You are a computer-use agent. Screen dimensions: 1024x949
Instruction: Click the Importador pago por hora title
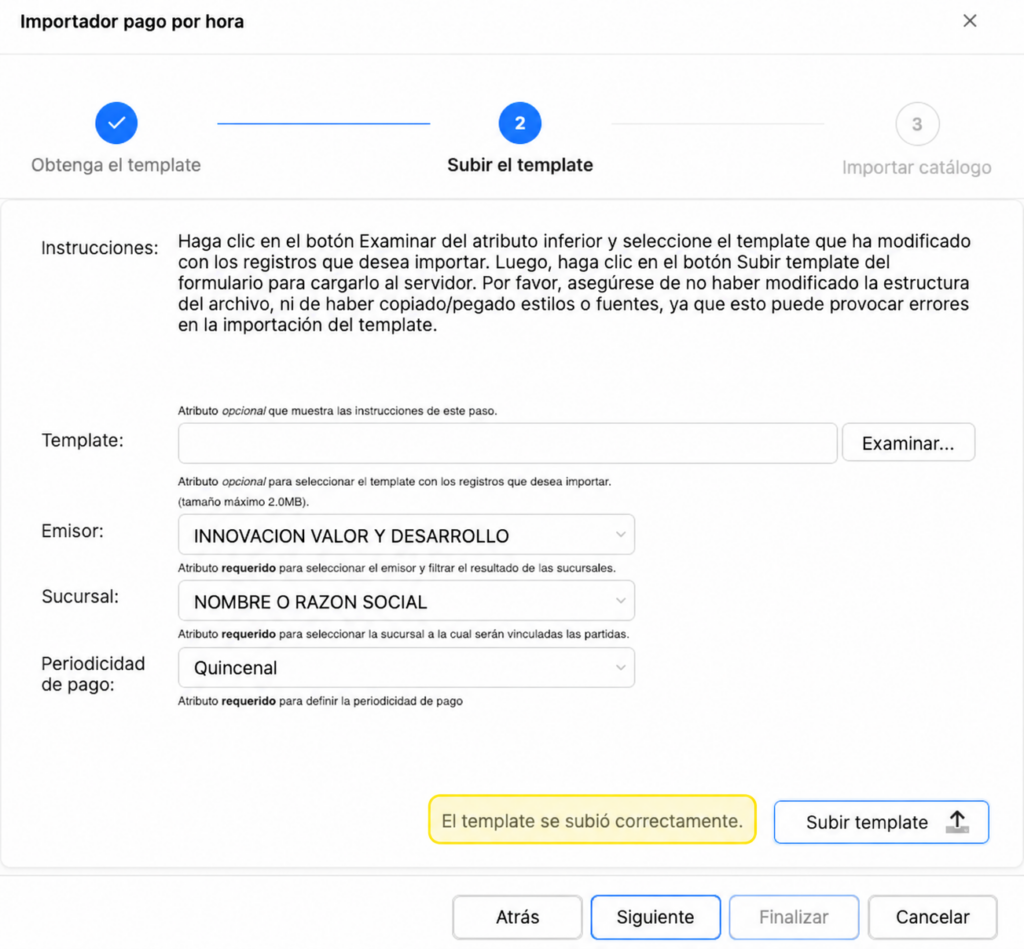pos(132,22)
